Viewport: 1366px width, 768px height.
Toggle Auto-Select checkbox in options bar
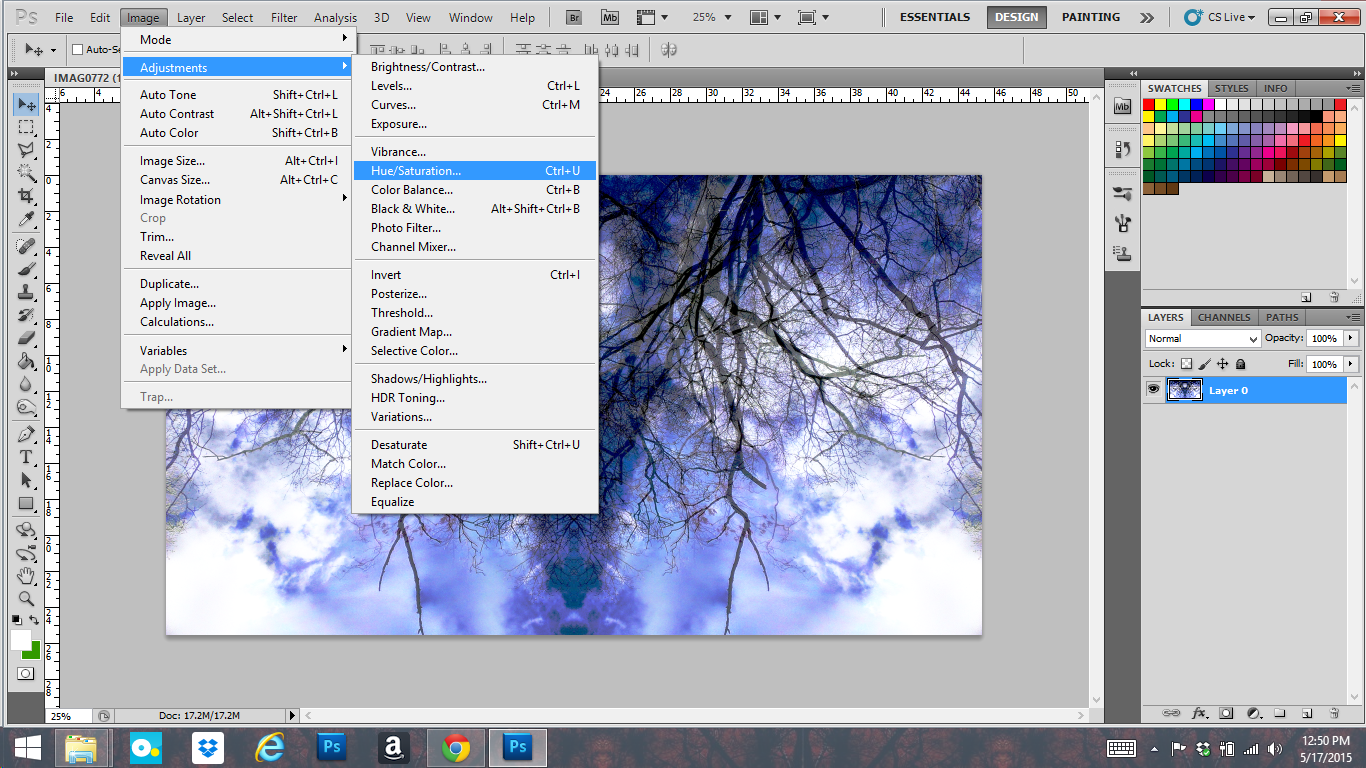coord(78,49)
